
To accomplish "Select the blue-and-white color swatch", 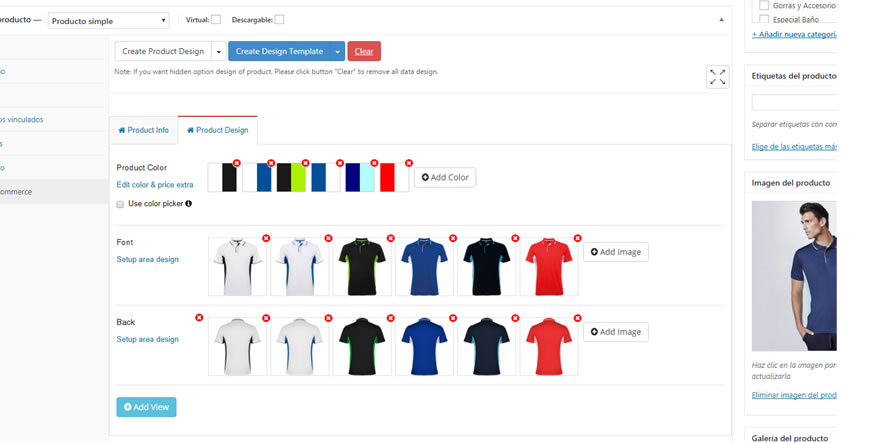I will [326, 178].
